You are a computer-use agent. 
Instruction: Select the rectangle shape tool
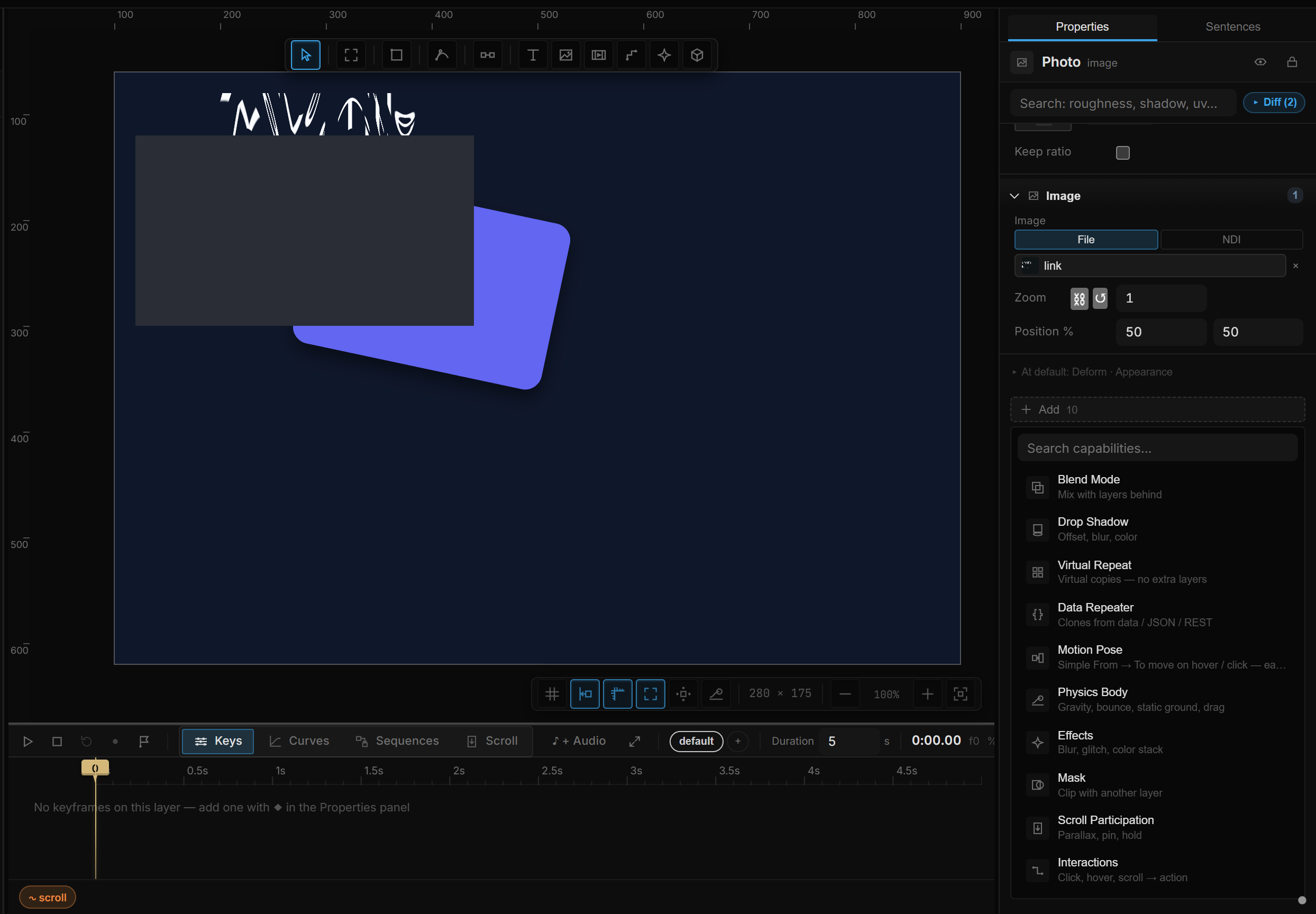point(396,55)
